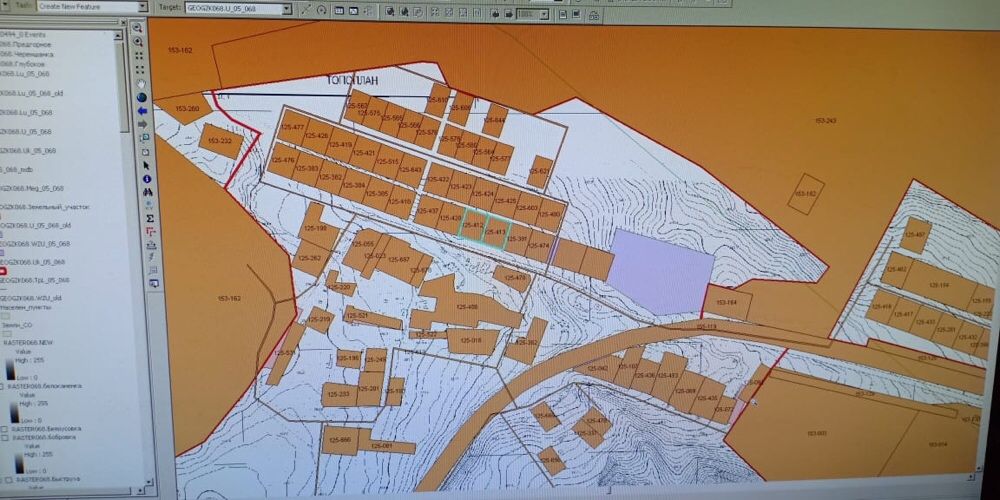Screen dimensions: 1000x500
Task: Go to next extent (gray arrow)
Action: pos(143,124)
